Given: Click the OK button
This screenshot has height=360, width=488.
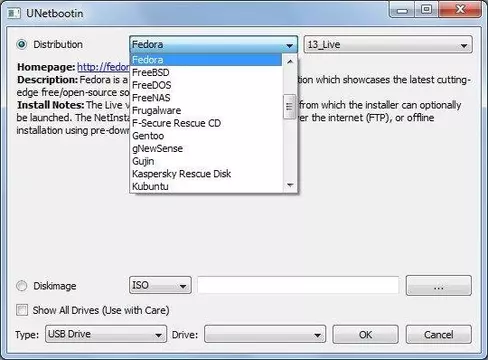Looking at the screenshot, I should [365, 334].
